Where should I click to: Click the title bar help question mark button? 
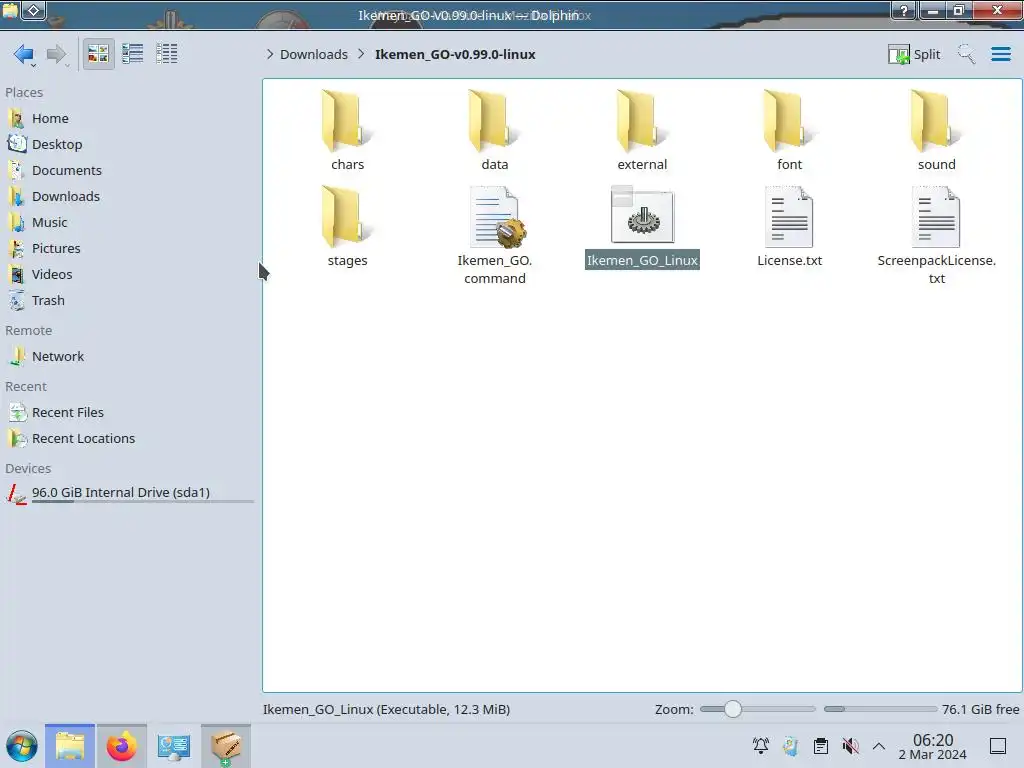pyautogui.click(x=904, y=10)
